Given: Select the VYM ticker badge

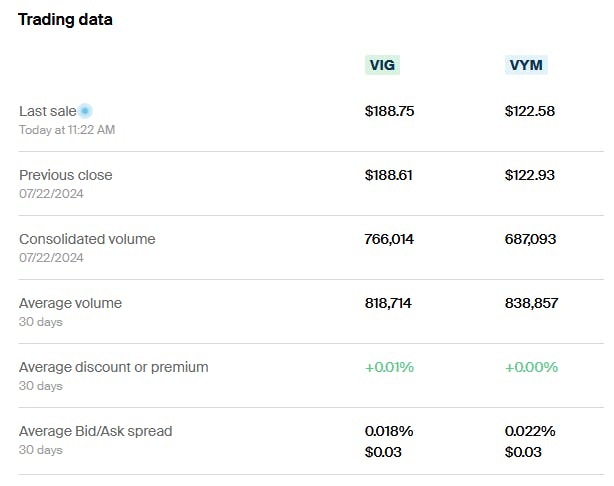Looking at the screenshot, I should click(x=527, y=66).
